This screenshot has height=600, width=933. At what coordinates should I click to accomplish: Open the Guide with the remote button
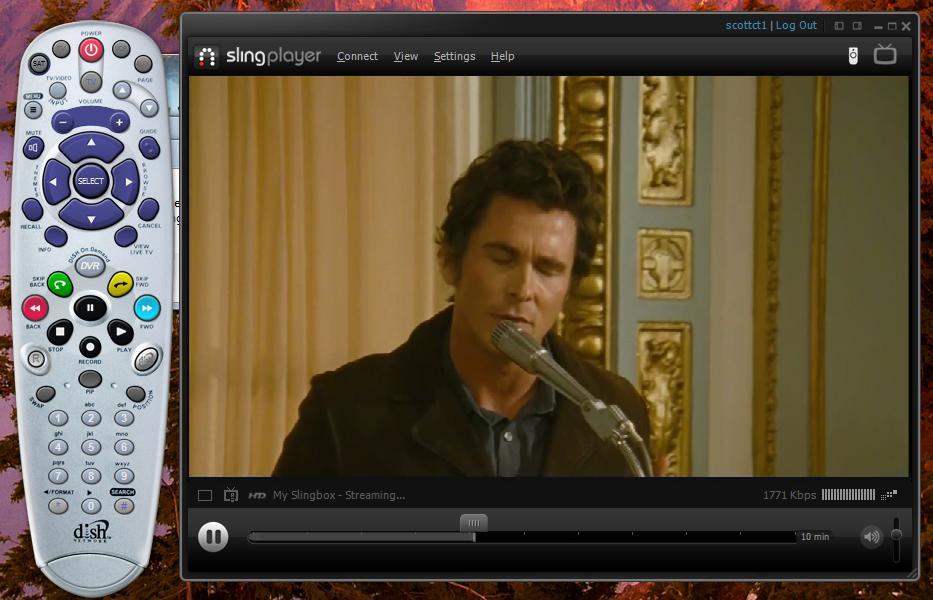click(x=149, y=148)
